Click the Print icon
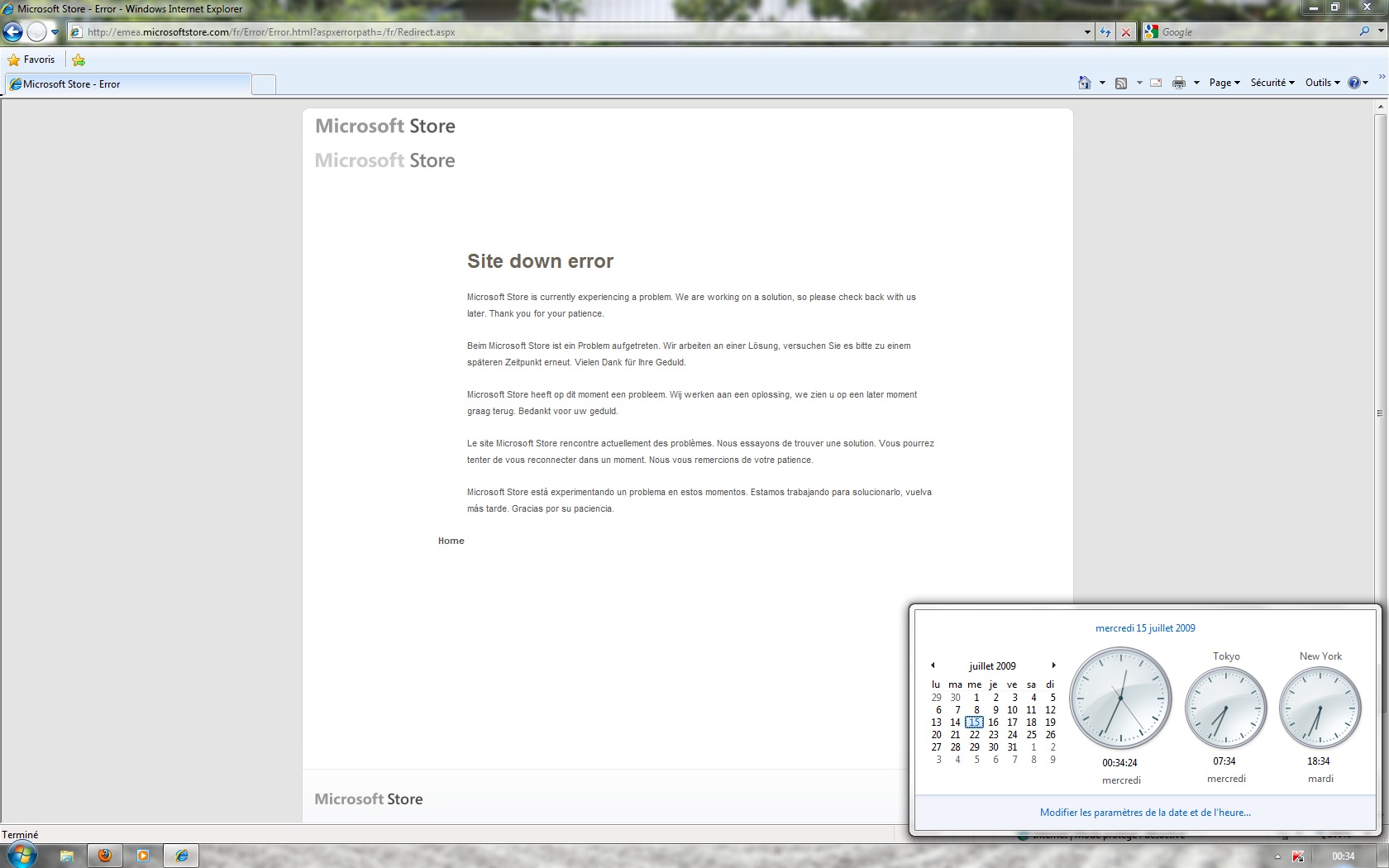 tap(1179, 83)
